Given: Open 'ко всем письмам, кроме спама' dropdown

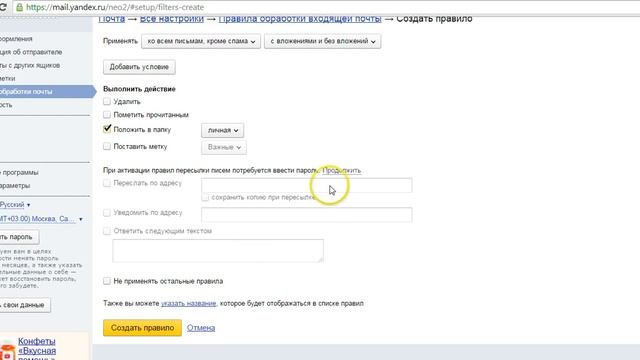Looking at the screenshot, I should tap(201, 41).
